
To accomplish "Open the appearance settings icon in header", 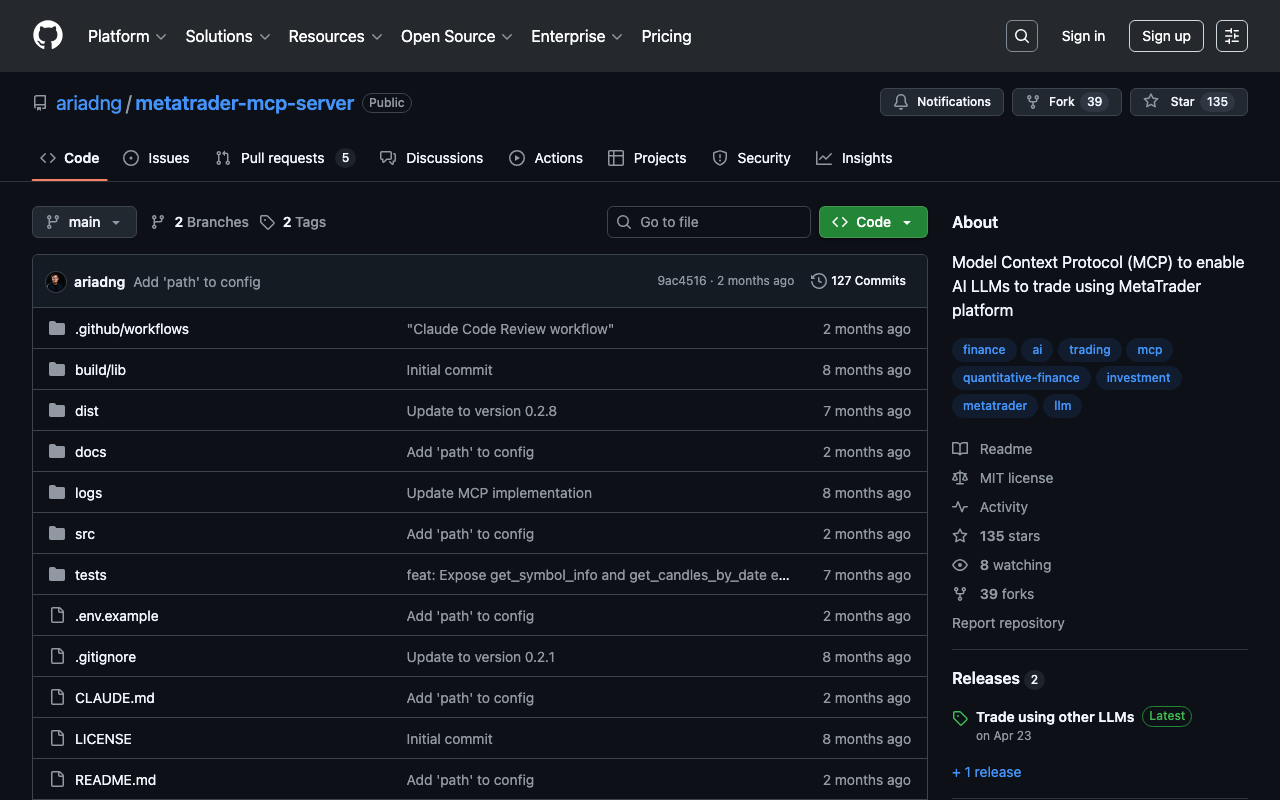I will tap(1231, 36).
